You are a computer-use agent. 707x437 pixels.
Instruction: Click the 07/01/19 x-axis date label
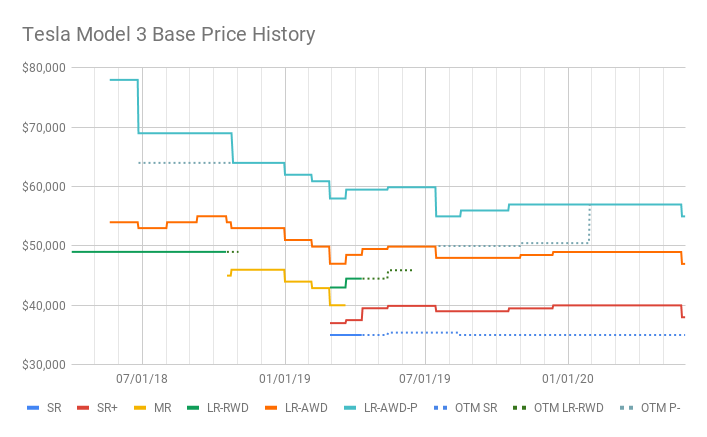click(426, 380)
